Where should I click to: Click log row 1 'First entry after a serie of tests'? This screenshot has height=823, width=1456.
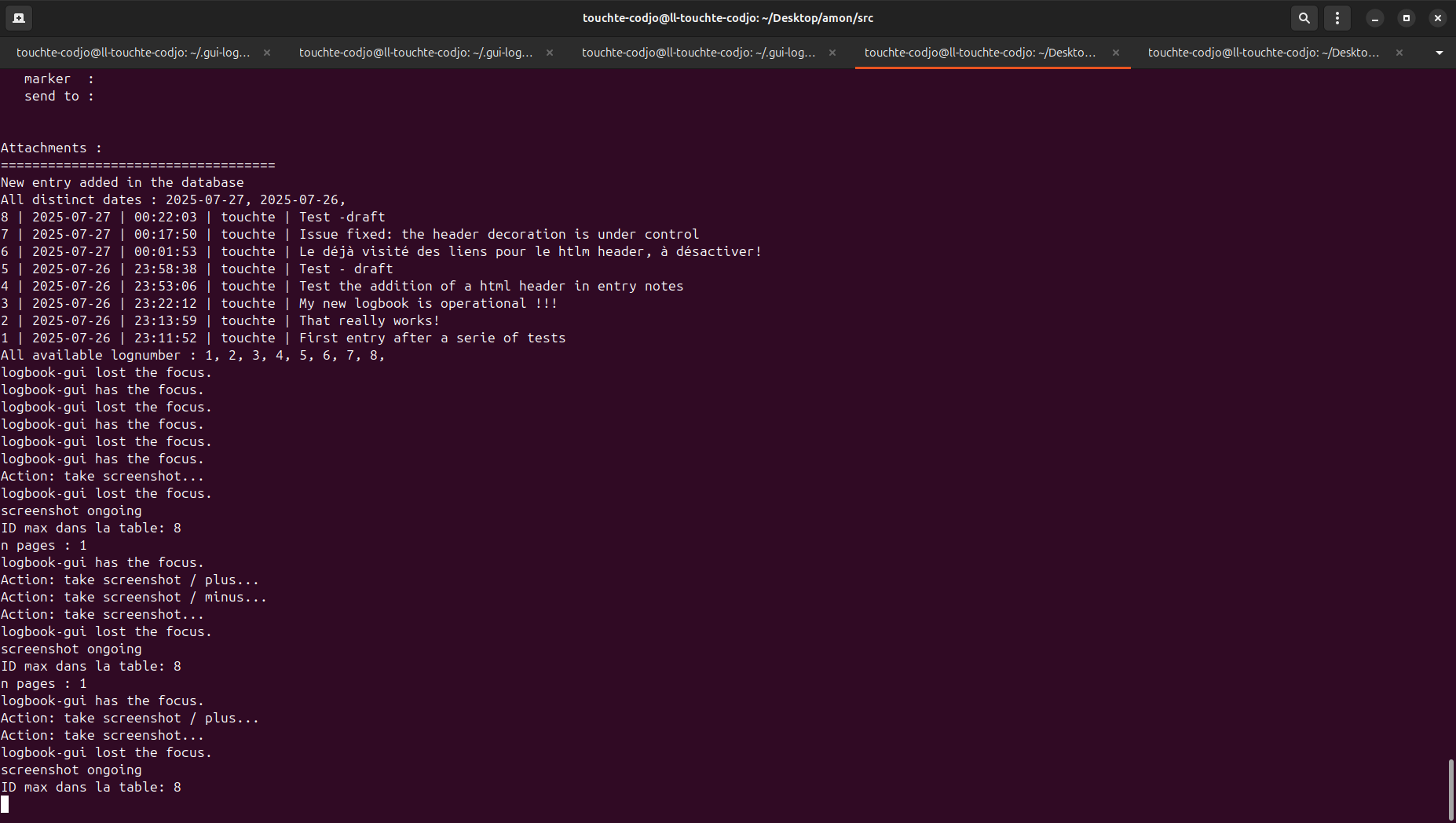pyautogui.click(x=284, y=338)
